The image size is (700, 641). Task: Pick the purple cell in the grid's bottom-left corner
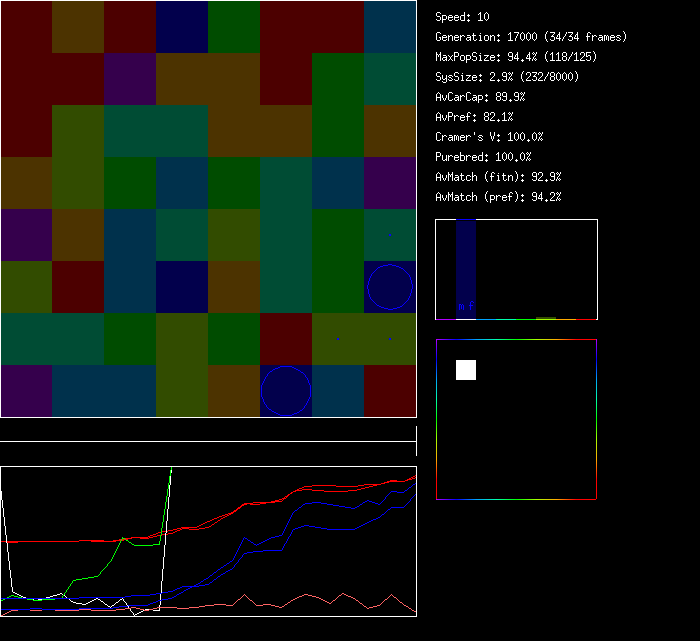click(26, 391)
